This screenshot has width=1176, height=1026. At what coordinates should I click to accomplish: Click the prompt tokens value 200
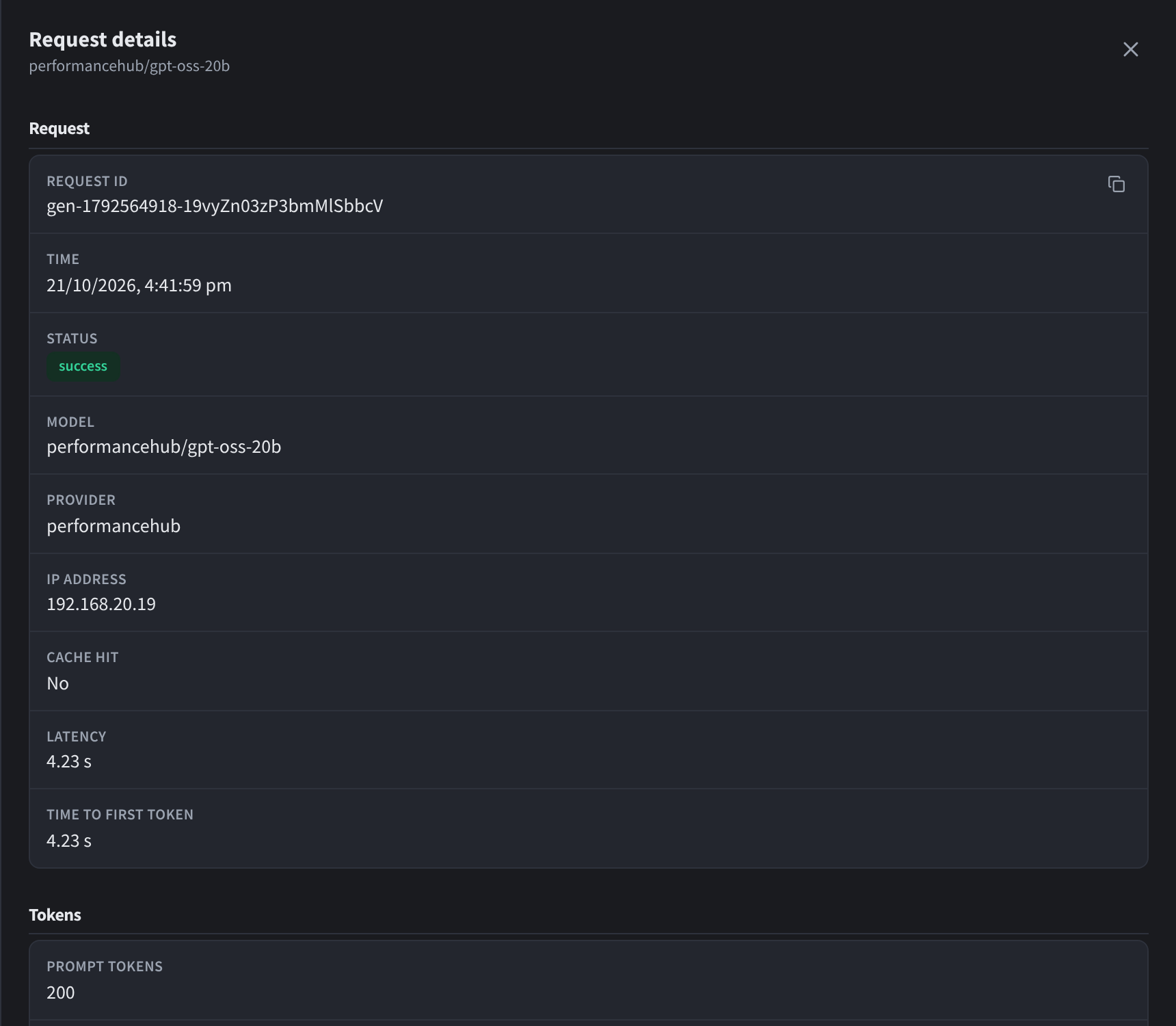pos(61,992)
